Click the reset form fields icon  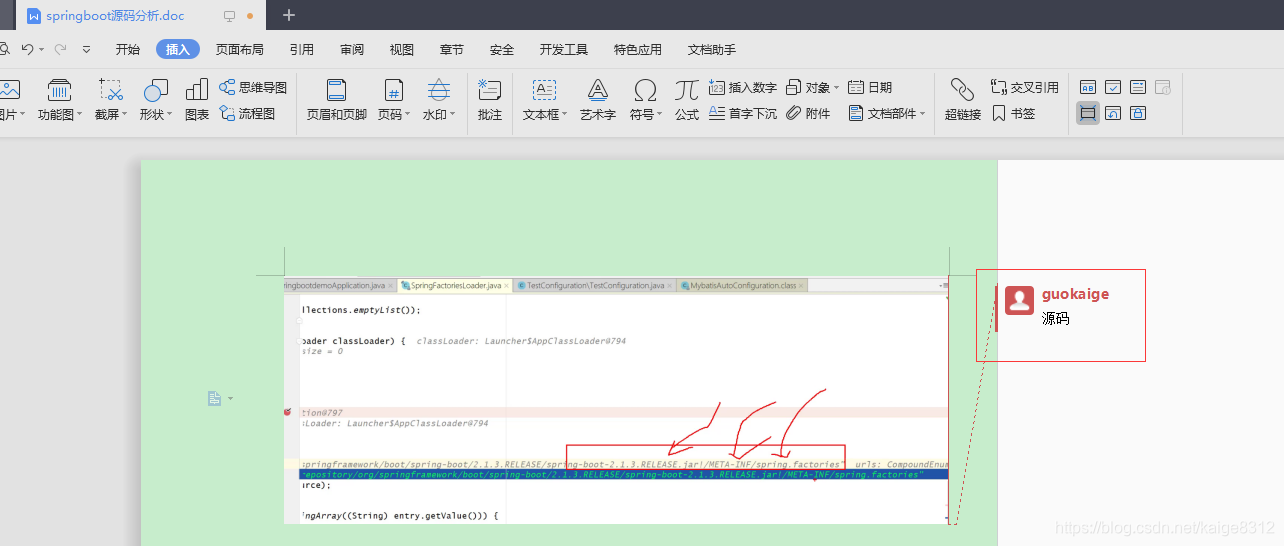pyautogui.click(x=1113, y=113)
